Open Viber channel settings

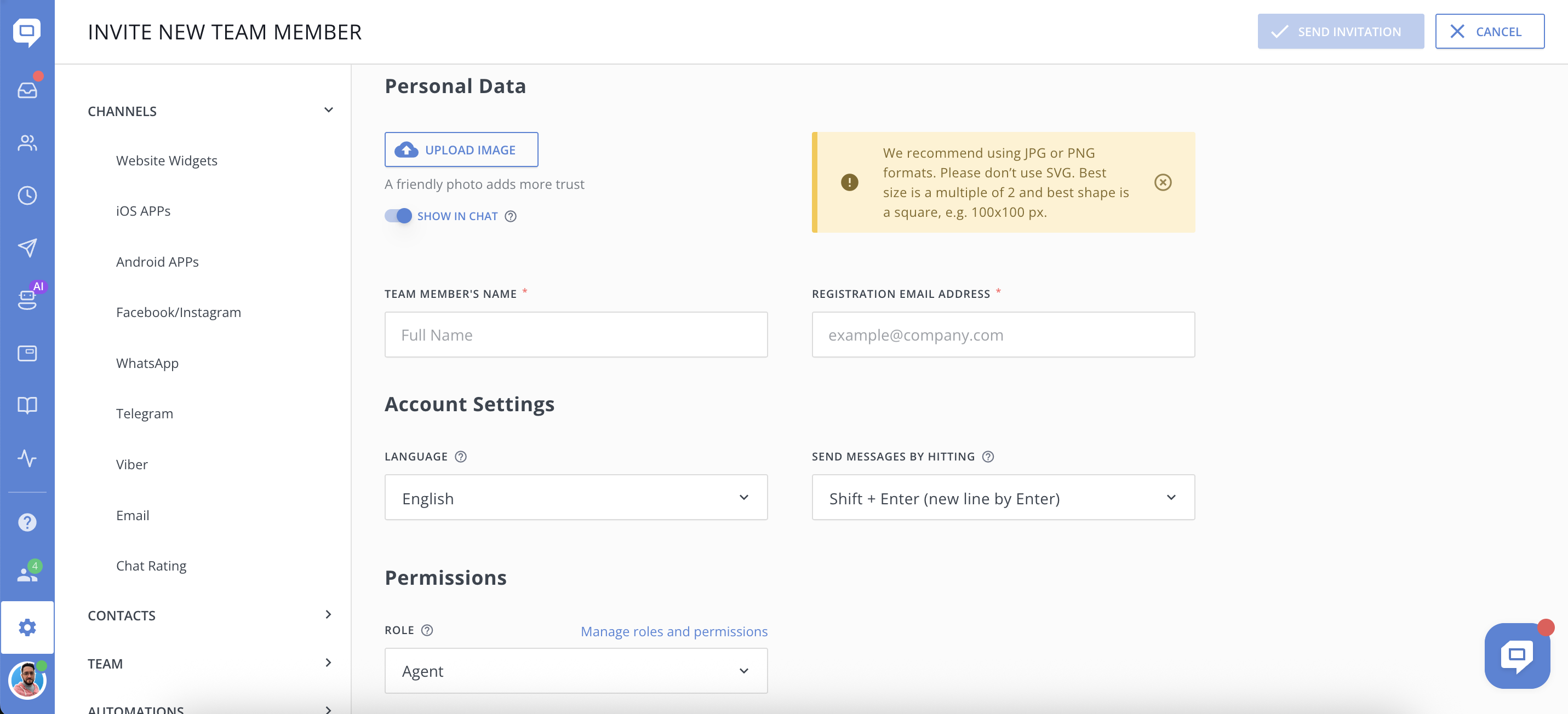coord(131,465)
